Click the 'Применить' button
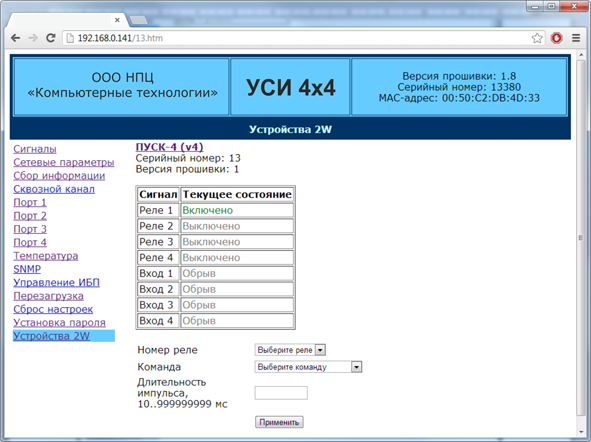591x442 pixels. coord(279,422)
